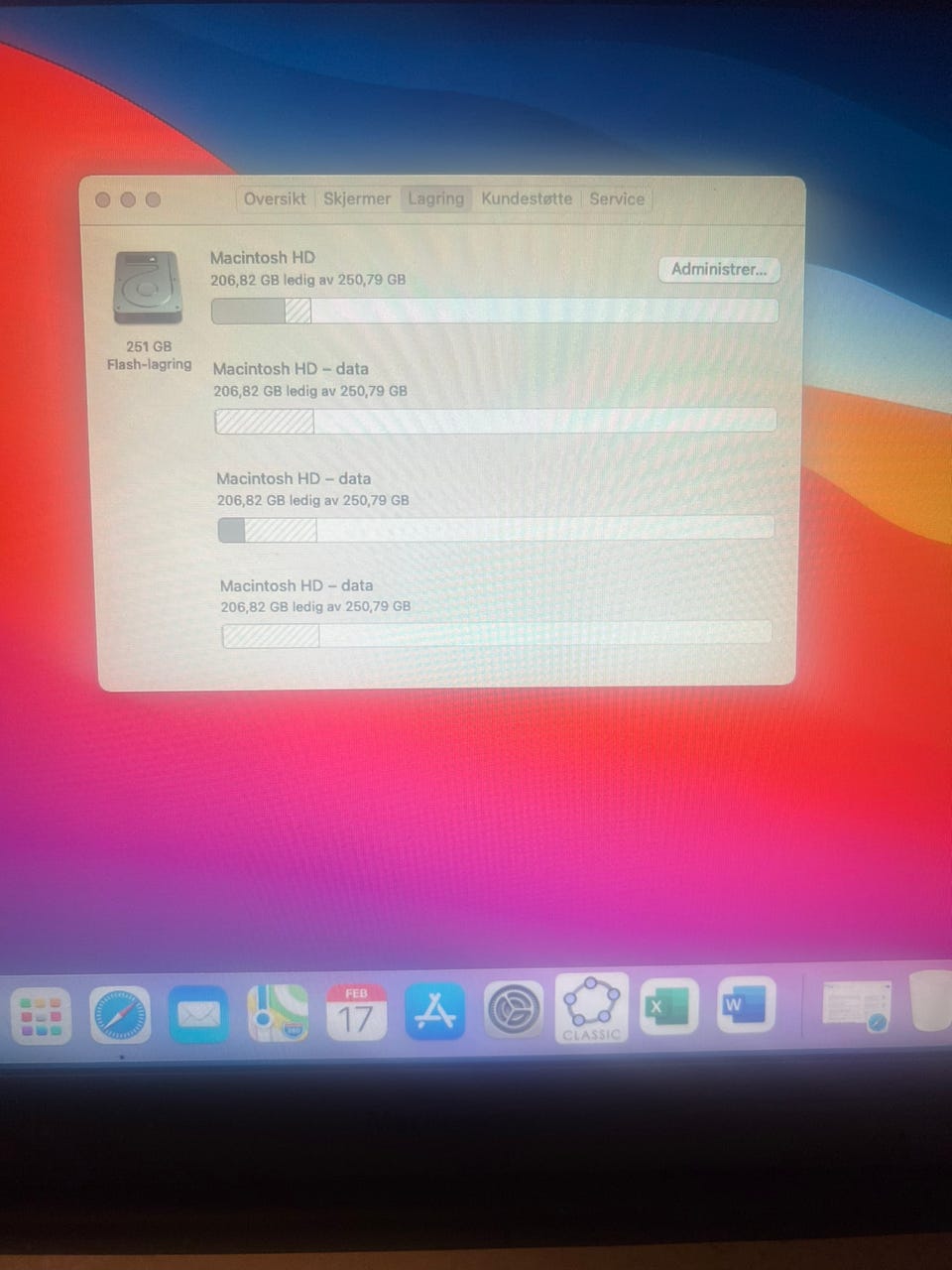The image size is (952, 1270).
Task: Open Calendar showing Feb 17
Action: coord(356,1012)
